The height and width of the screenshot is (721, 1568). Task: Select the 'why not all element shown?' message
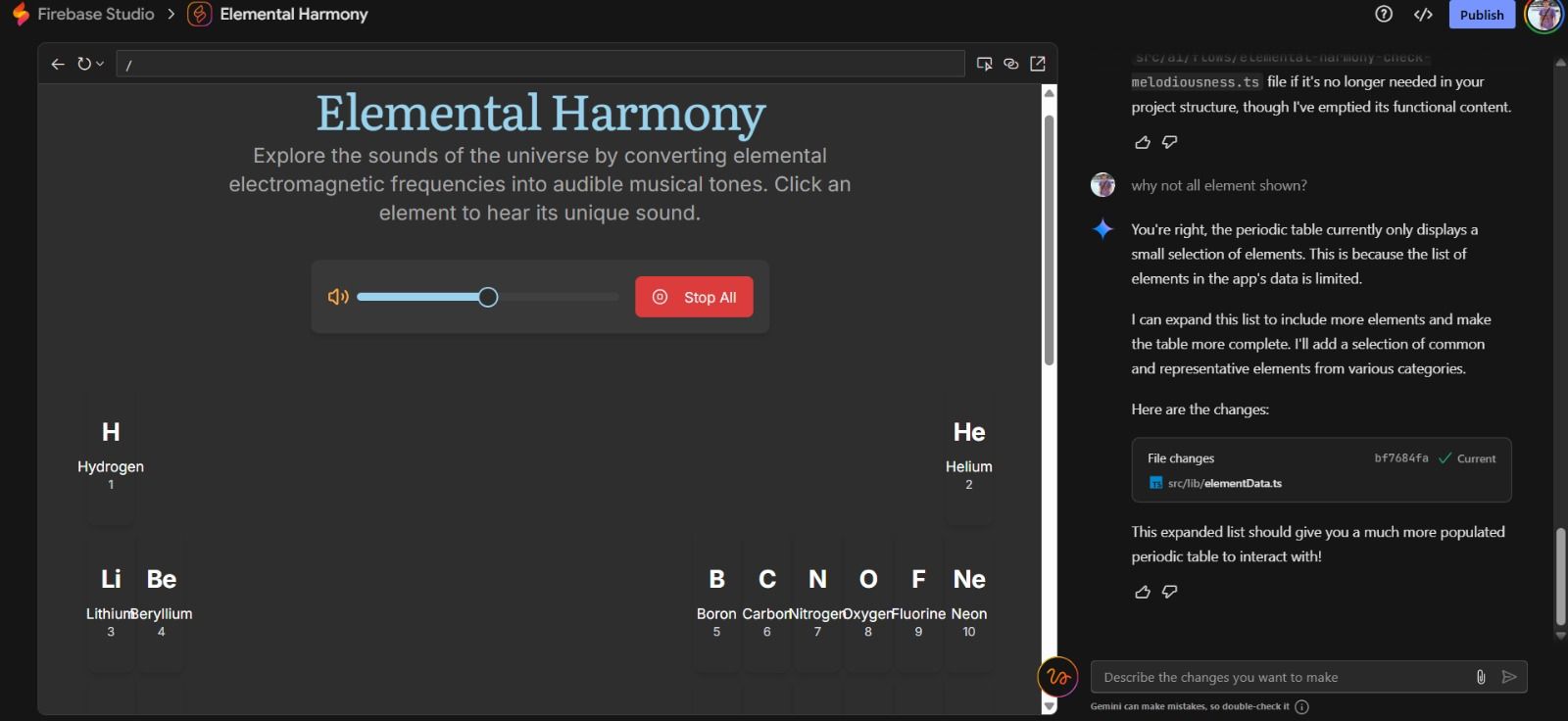pos(1218,185)
